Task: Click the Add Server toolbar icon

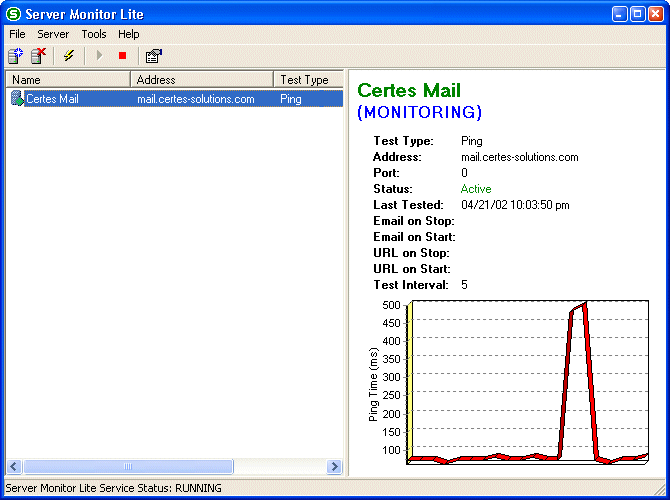Action: pyautogui.click(x=15, y=56)
